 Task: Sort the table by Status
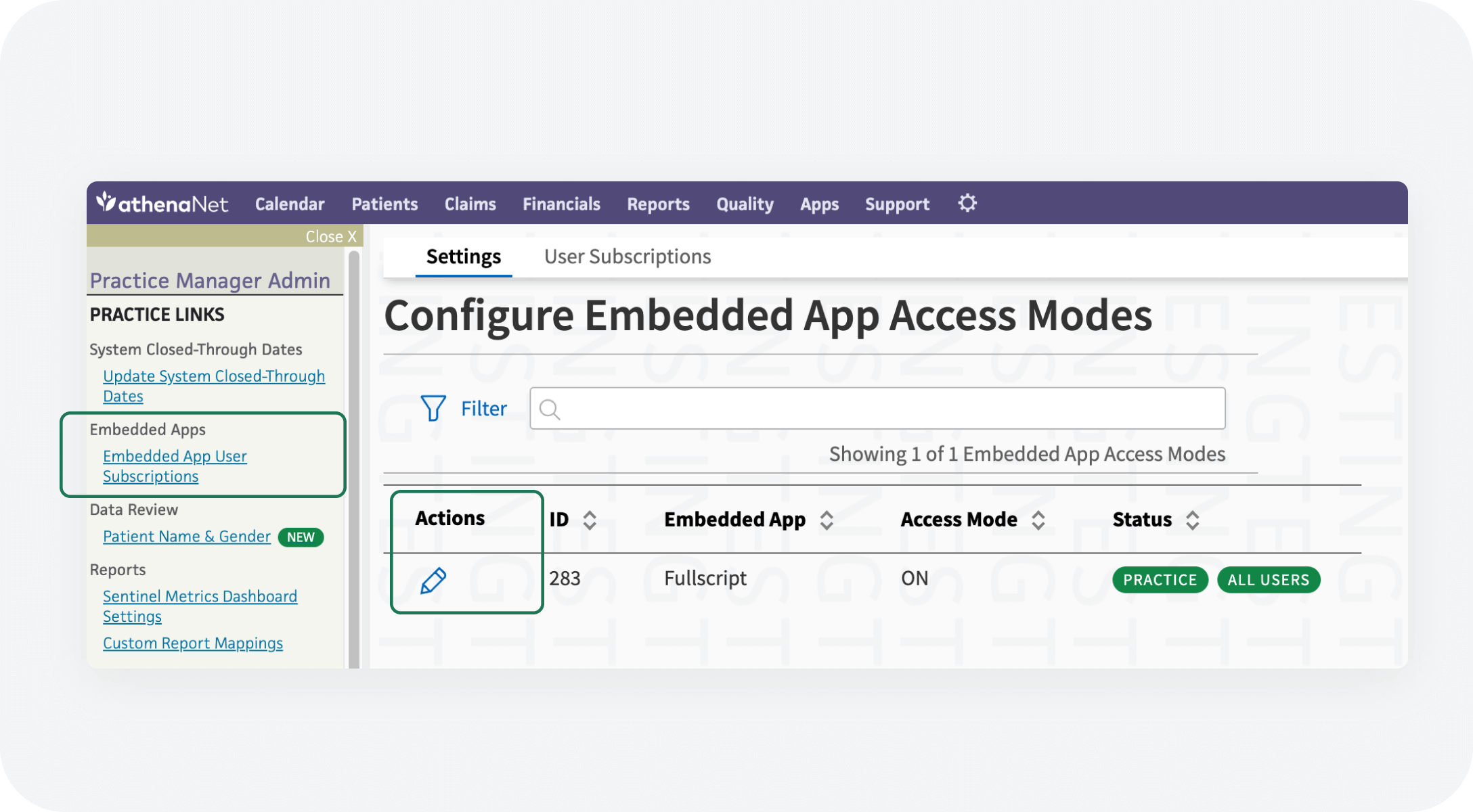(1193, 519)
